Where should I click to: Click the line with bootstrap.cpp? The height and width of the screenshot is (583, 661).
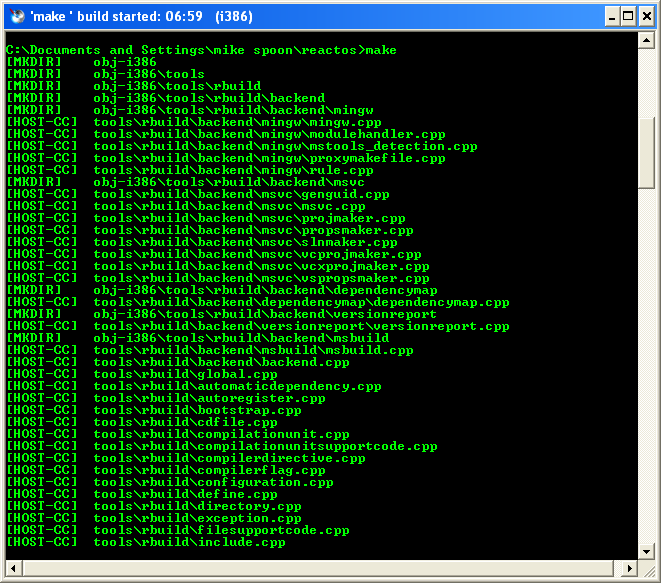154,411
